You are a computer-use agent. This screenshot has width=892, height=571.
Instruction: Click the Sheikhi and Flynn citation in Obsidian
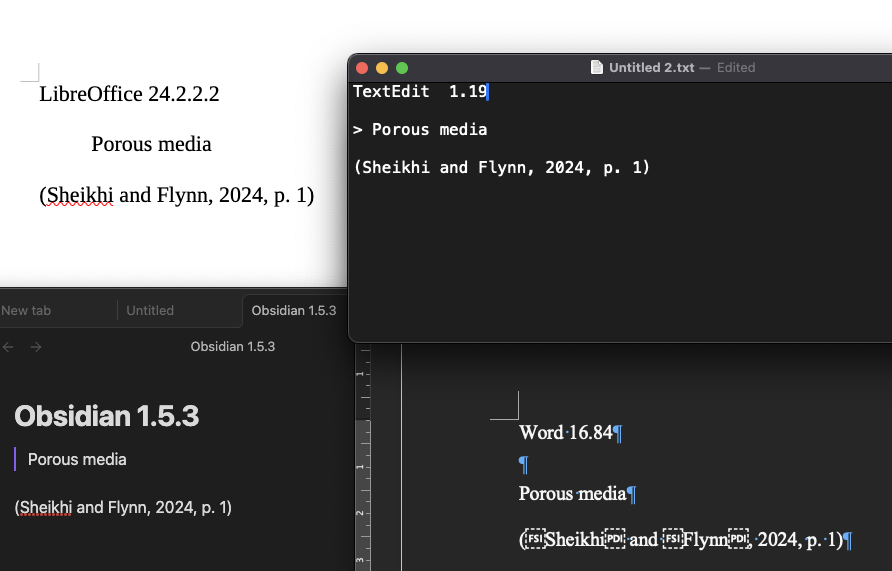[123, 507]
